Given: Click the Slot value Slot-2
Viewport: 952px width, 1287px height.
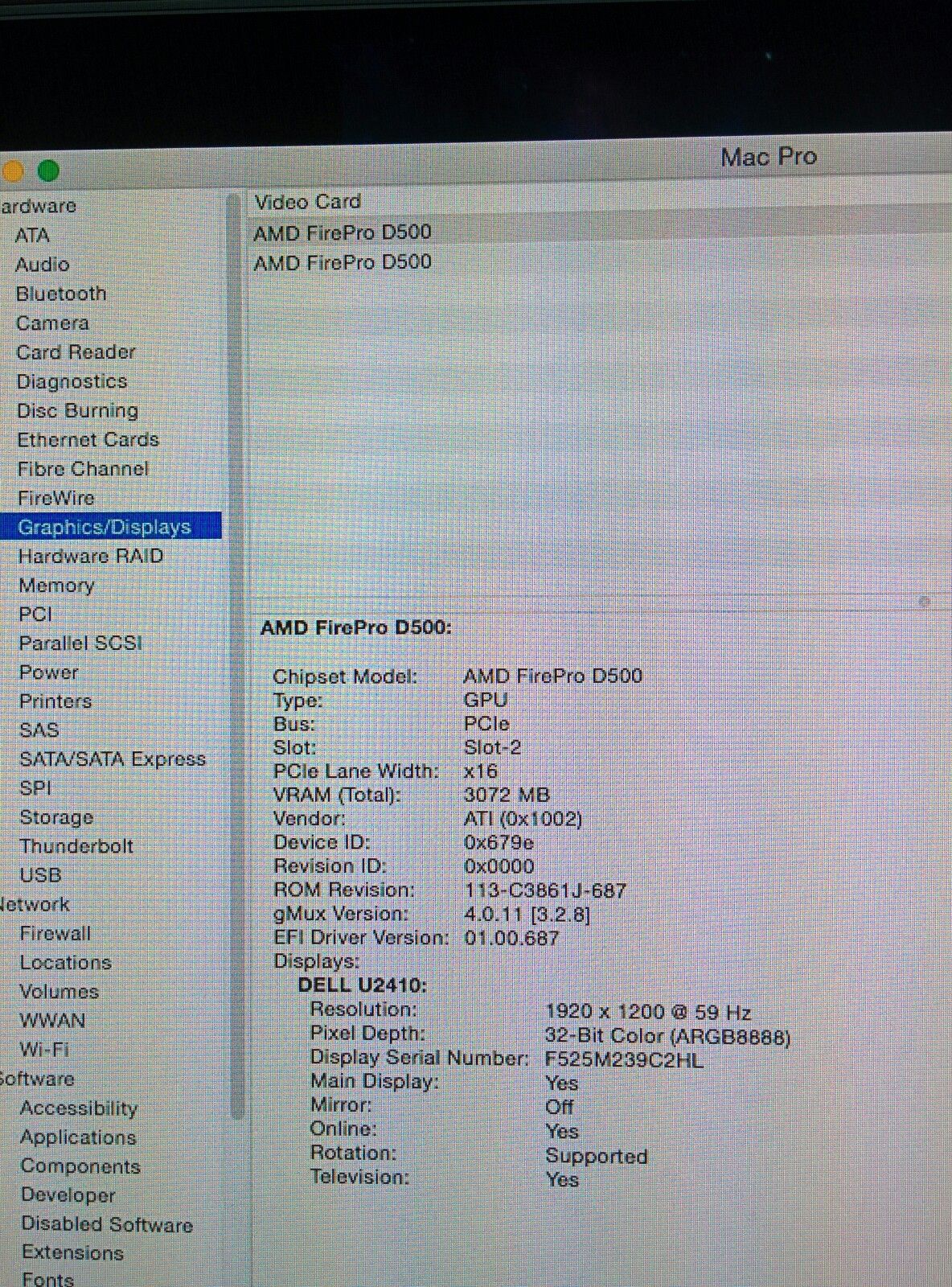Looking at the screenshot, I should (493, 748).
